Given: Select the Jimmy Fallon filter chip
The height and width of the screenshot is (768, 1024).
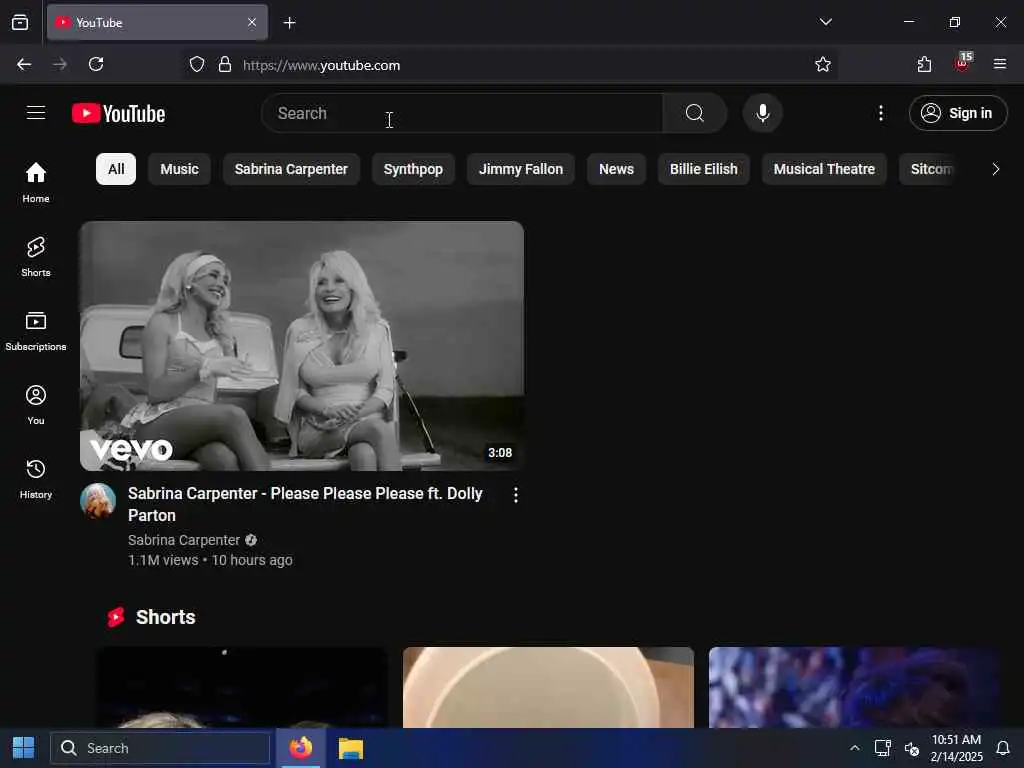Looking at the screenshot, I should [x=520, y=169].
